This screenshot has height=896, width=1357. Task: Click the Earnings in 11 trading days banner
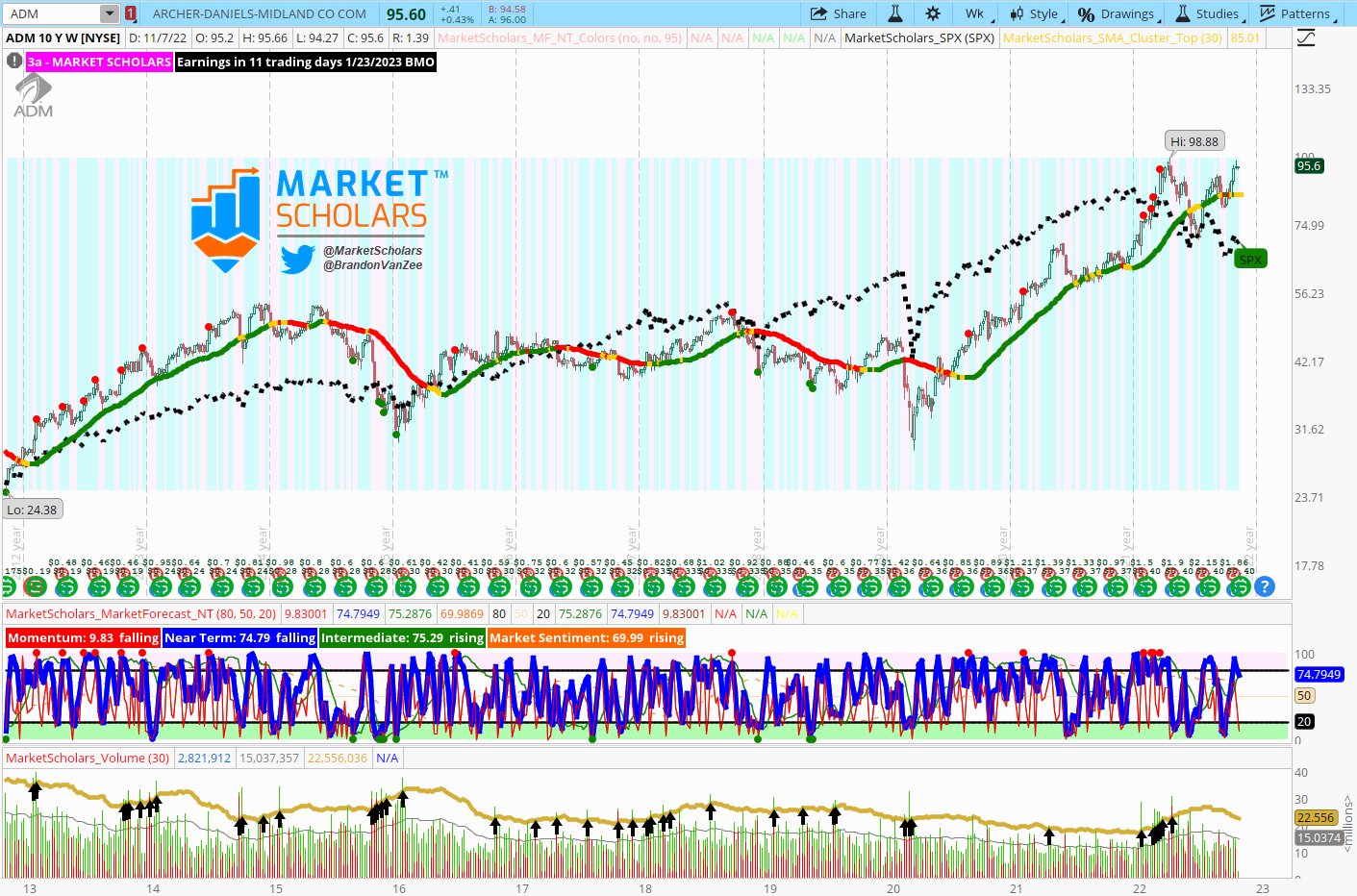pyautogui.click(x=305, y=62)
